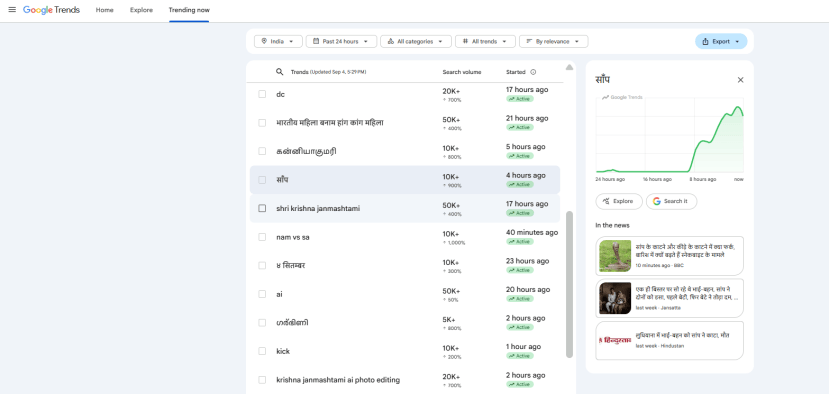Click the categories icon in All categories
The width and height of the screenshot is (829, 394).
[x=390, y=41]
